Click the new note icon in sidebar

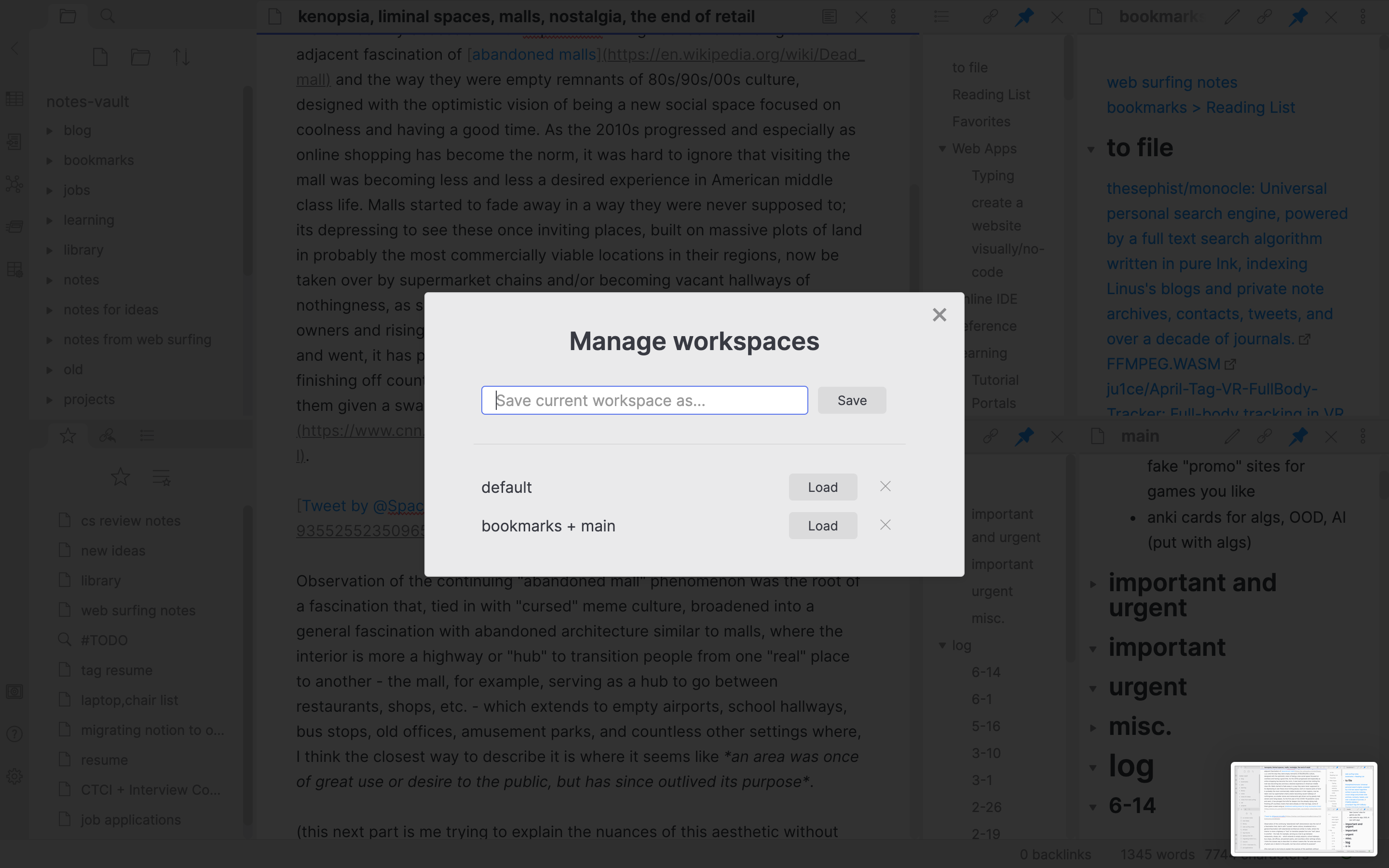click(x=99, y=57)
